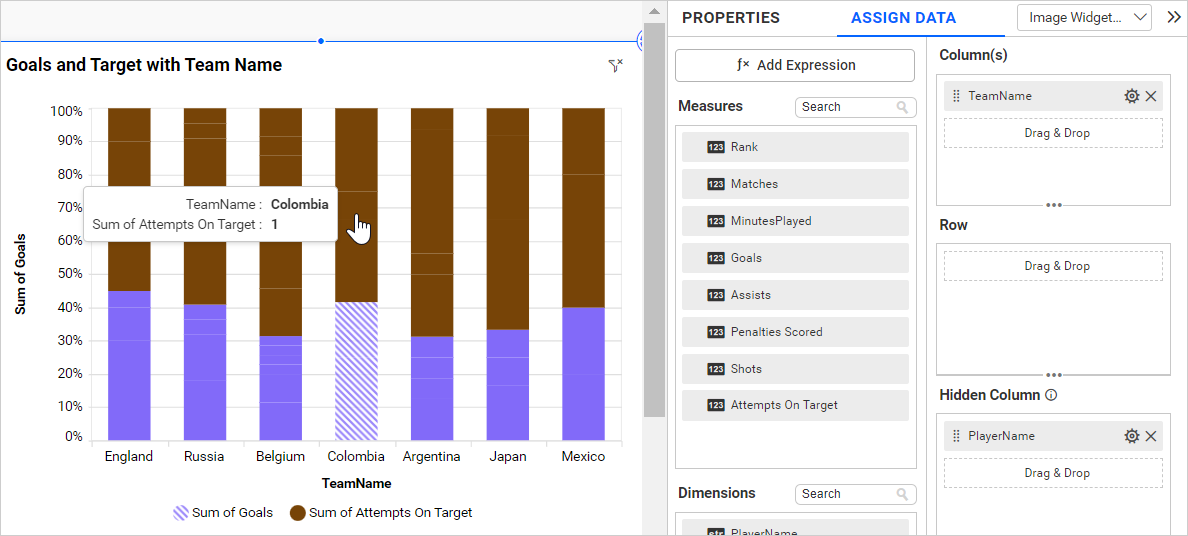The height and width of the screenshot is (536, 1188).
Task: Click the Colombia striped Goals bar
Action: [356, 371]
